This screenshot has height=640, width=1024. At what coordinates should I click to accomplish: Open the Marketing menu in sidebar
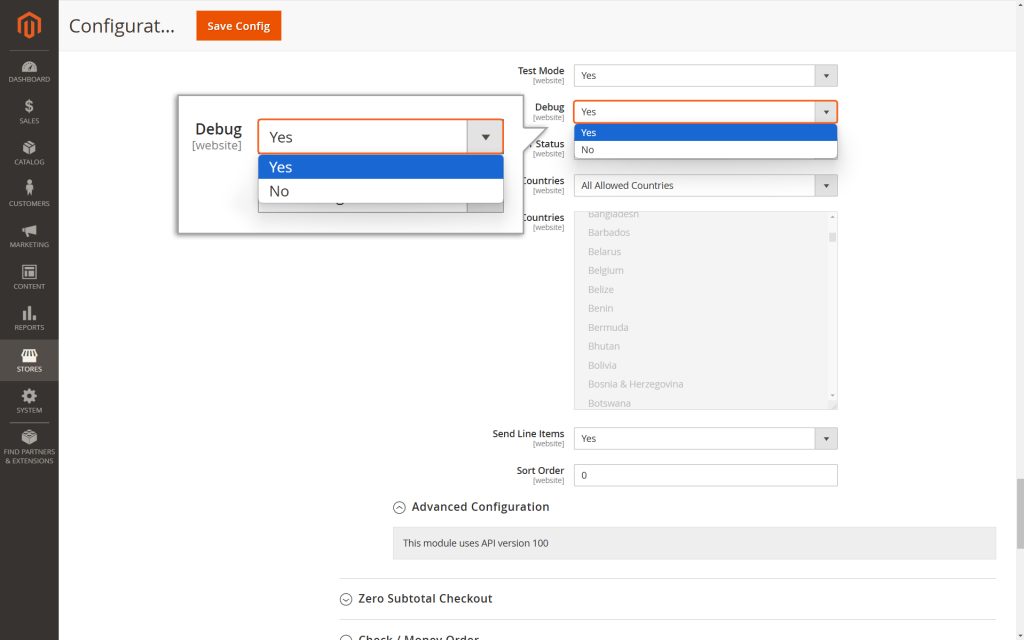click(x=29, y=236)
